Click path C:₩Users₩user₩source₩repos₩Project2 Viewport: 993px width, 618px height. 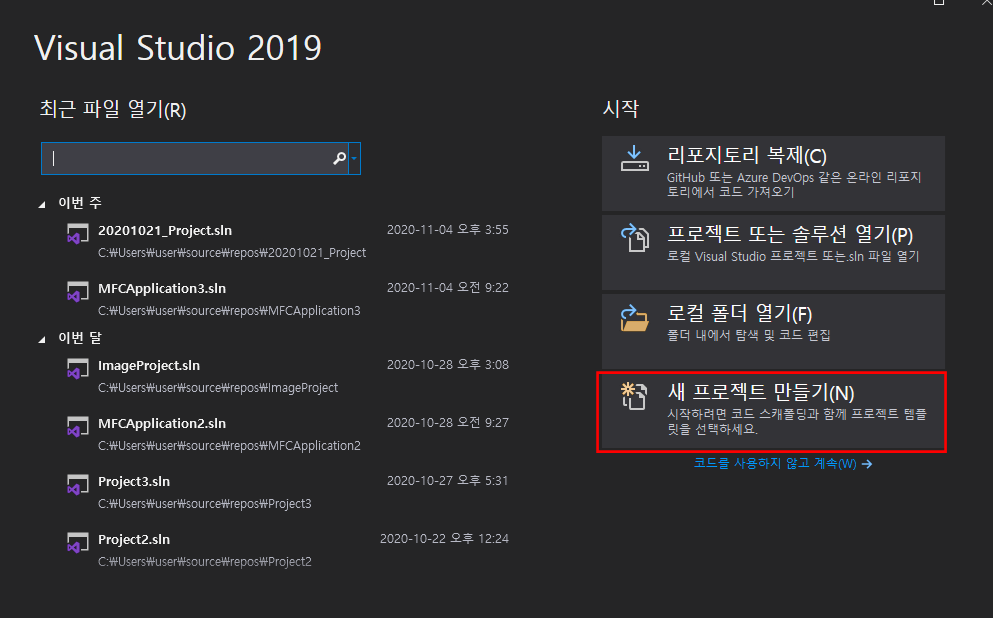[205, 562]
